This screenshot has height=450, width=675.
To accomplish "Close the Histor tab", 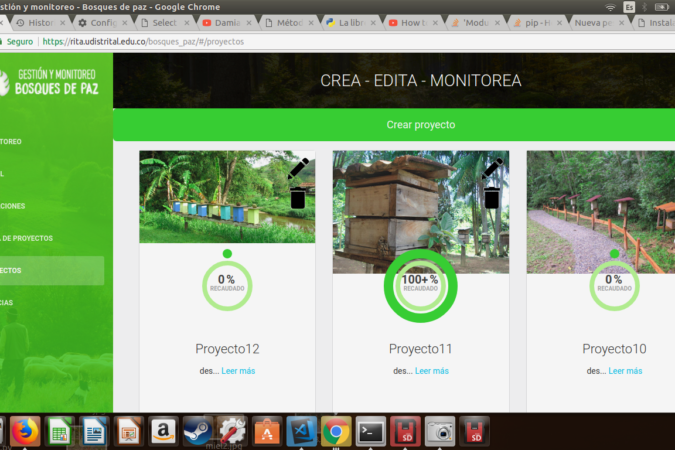I will point(62,23).
